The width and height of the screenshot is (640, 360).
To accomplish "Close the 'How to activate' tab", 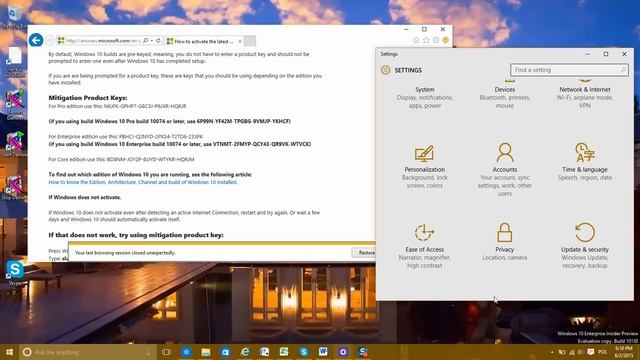I will [240, 41].
